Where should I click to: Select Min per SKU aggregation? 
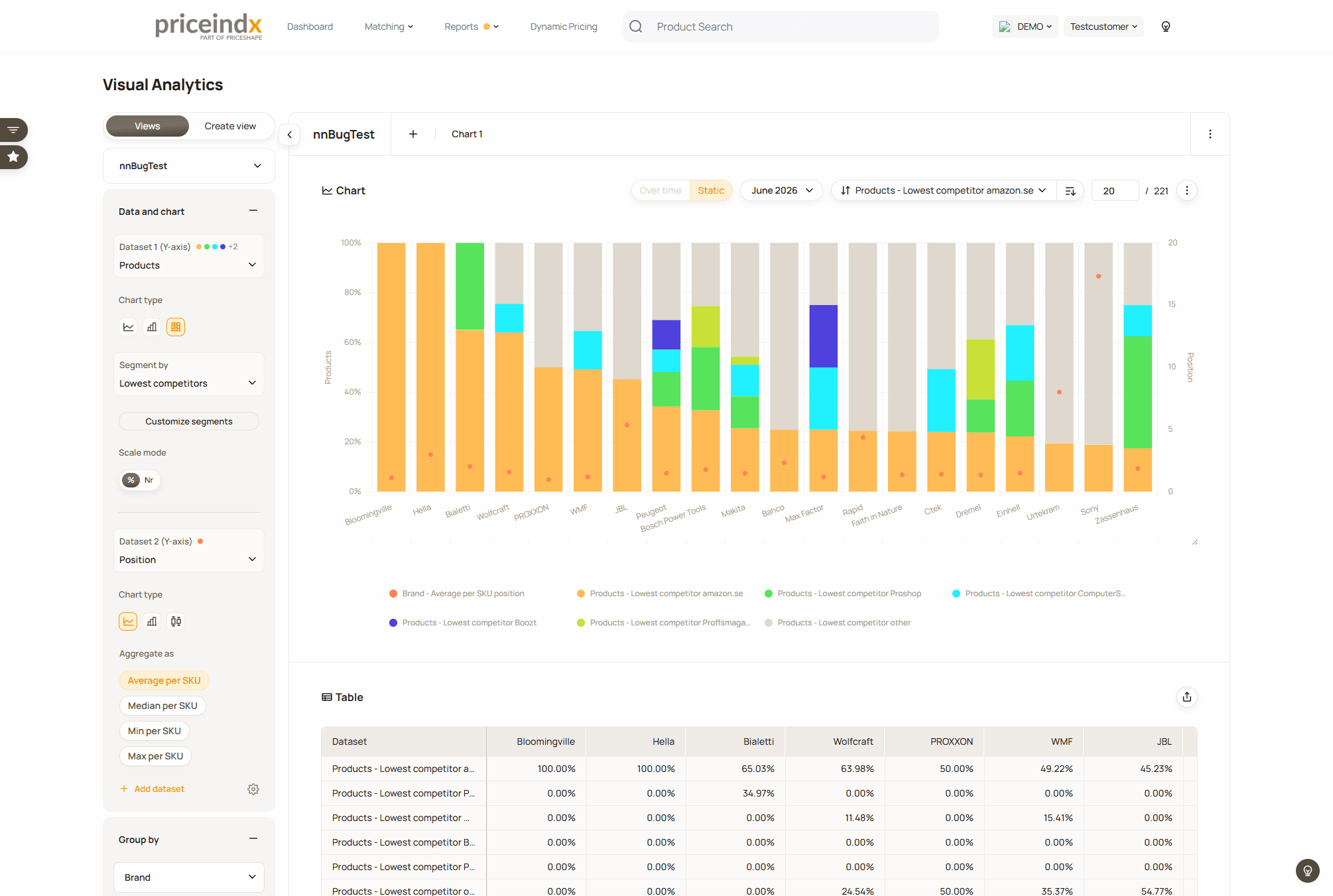155,732
